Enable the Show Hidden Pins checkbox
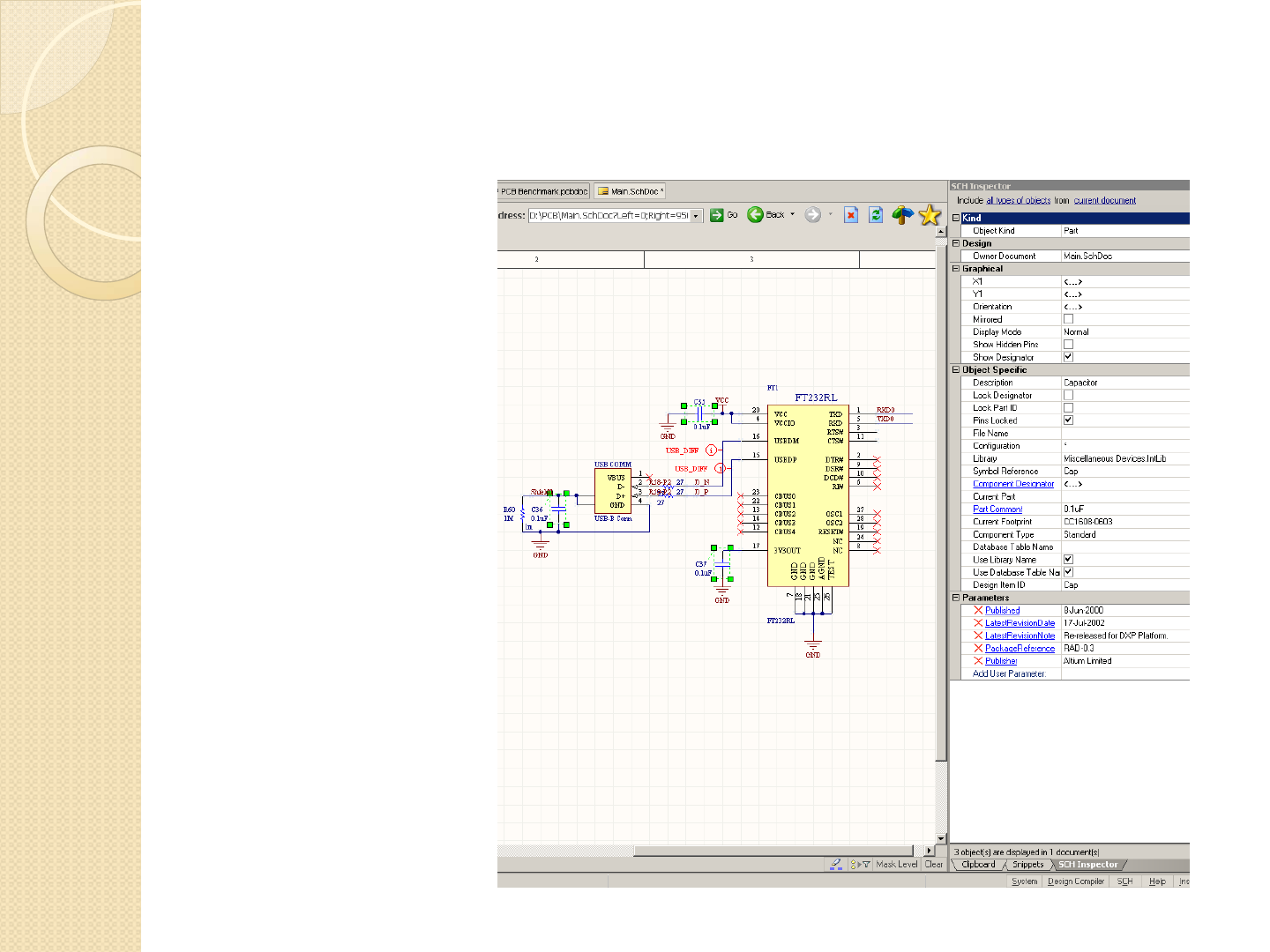This screenshot has width=1270, height=952. 1068,345
